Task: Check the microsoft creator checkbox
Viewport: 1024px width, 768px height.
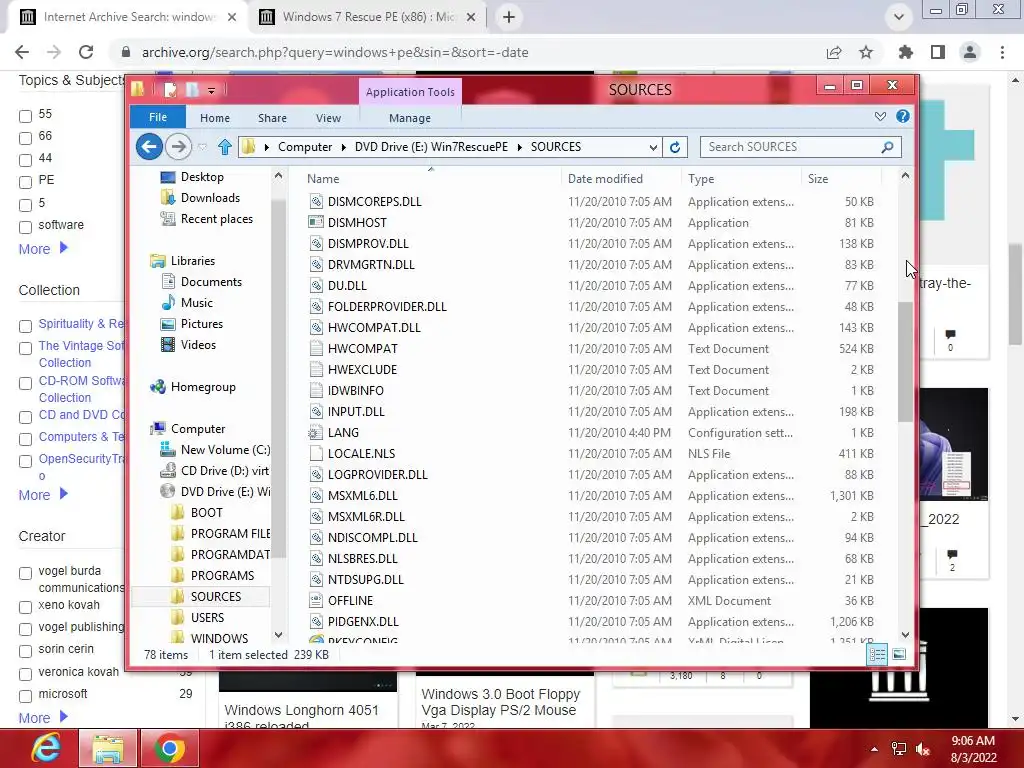Action: (25, 696)
